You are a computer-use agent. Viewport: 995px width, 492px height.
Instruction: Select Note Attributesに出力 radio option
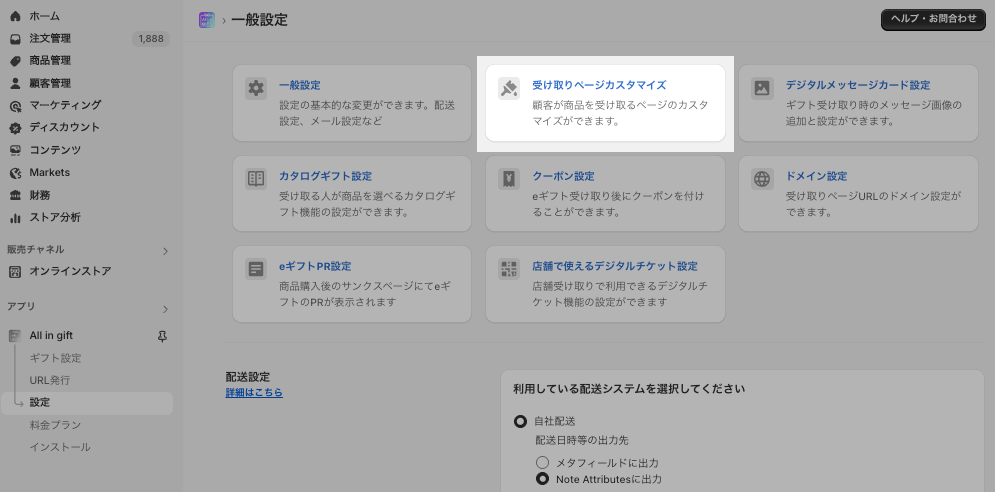tap(542, 479)
